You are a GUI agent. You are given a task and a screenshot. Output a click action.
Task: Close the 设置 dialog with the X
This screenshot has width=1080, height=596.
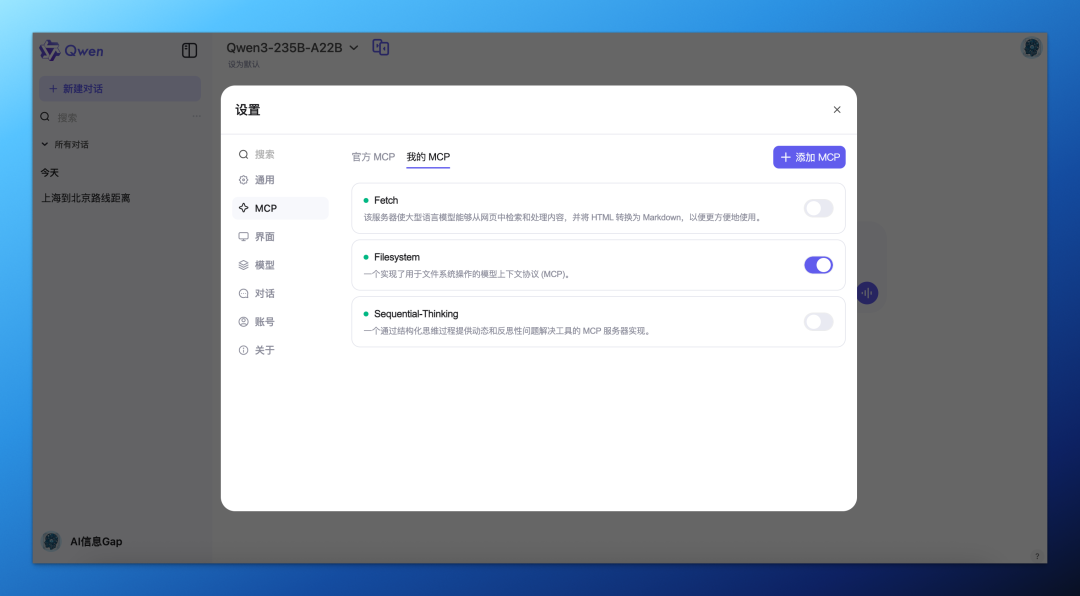[x=837, y=110]
